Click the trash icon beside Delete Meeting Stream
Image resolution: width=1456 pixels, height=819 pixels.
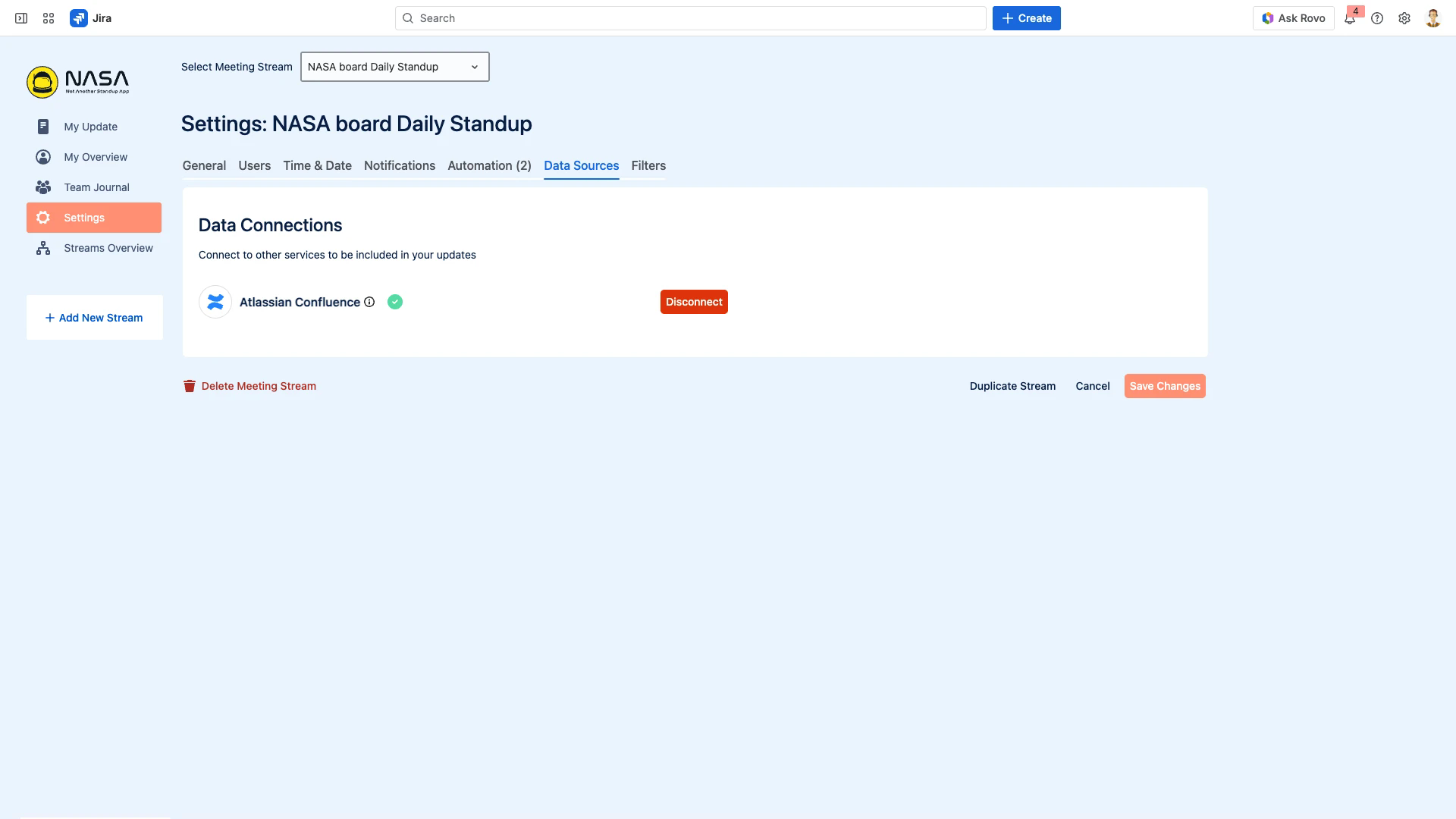pos(189,385)
